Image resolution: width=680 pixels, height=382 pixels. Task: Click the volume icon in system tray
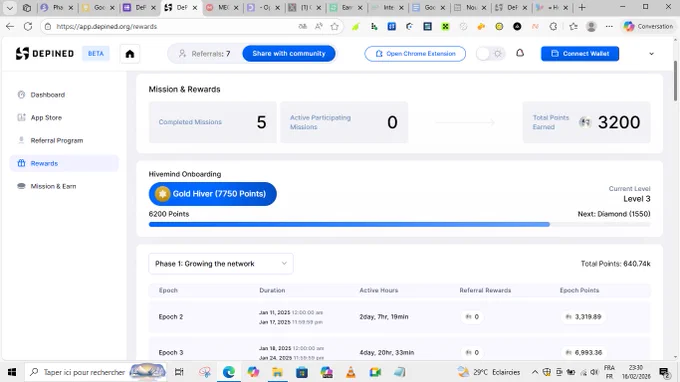click(x=595, y=372)
